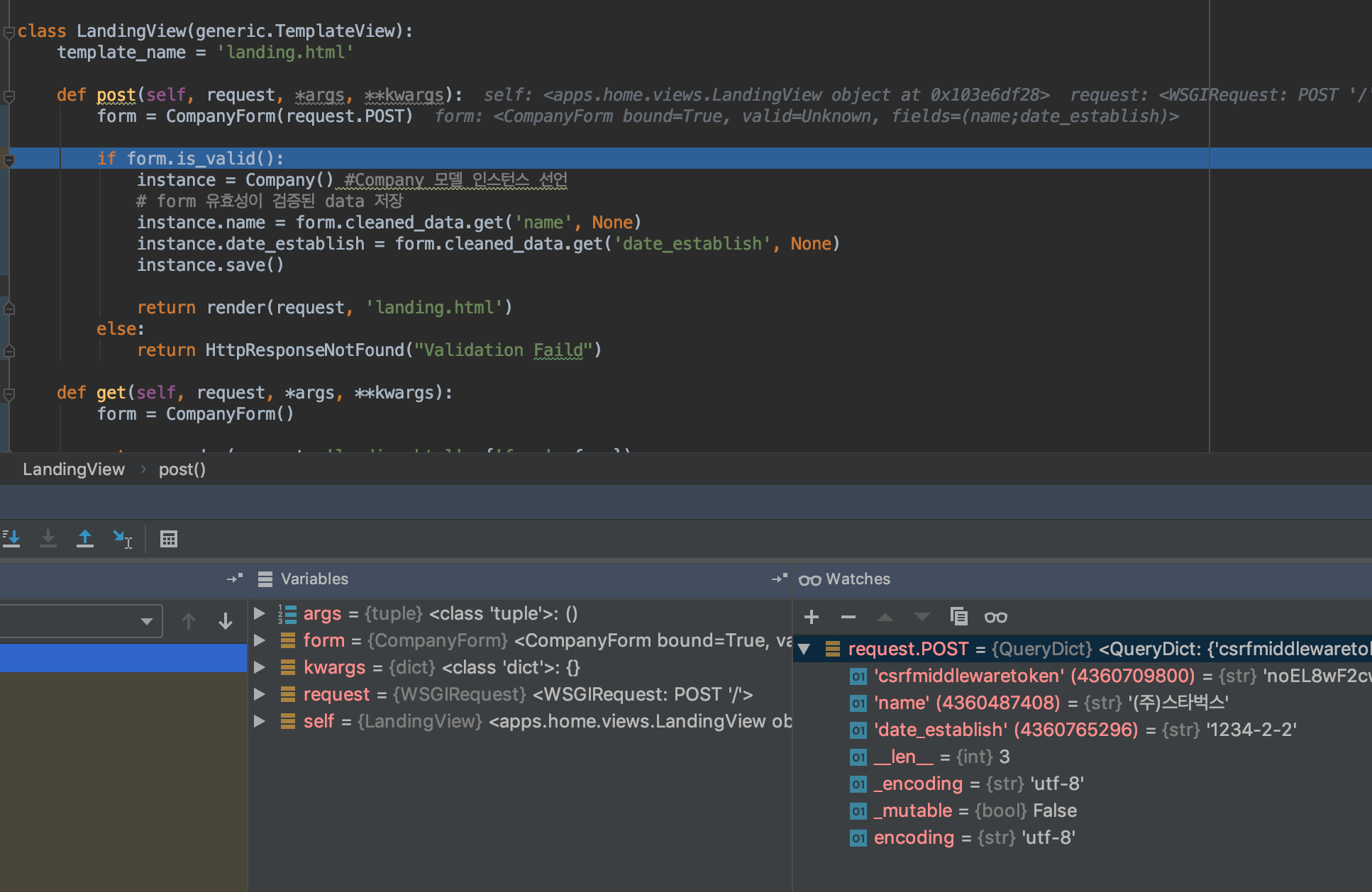Select the Watches panel tab
The image size is (1372, 892).
click(x=857, y=579)
